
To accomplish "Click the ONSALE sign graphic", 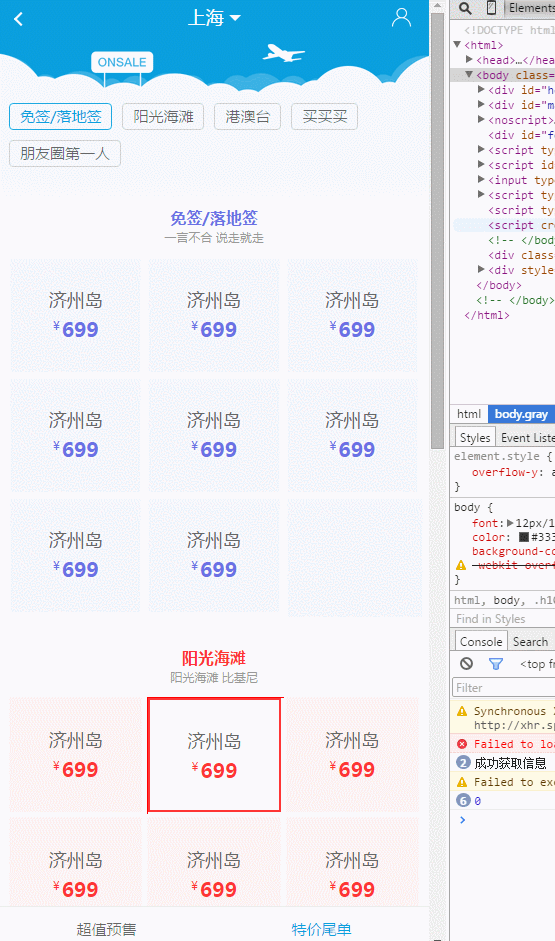I will pos(122,62).
